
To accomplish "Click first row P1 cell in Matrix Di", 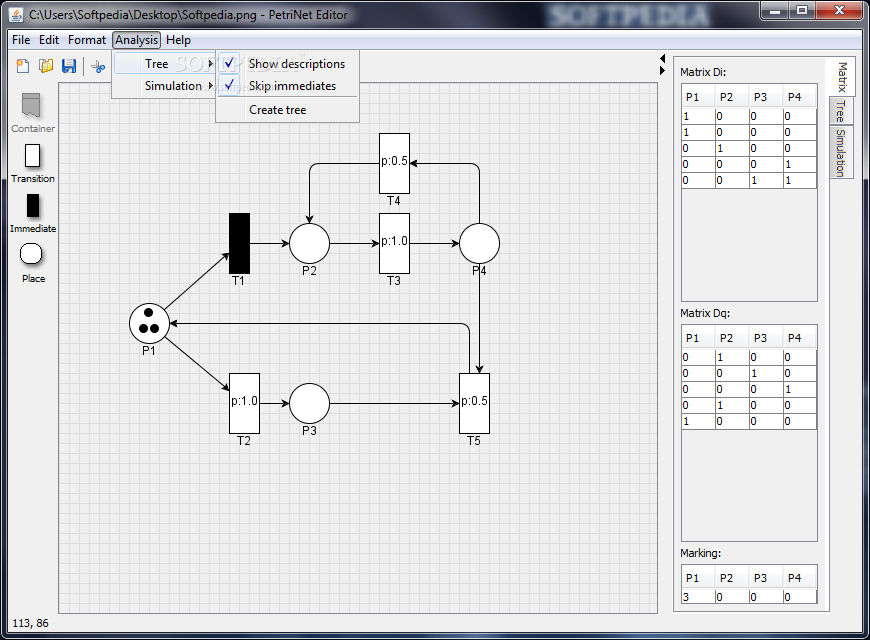I will pos(699,116).
